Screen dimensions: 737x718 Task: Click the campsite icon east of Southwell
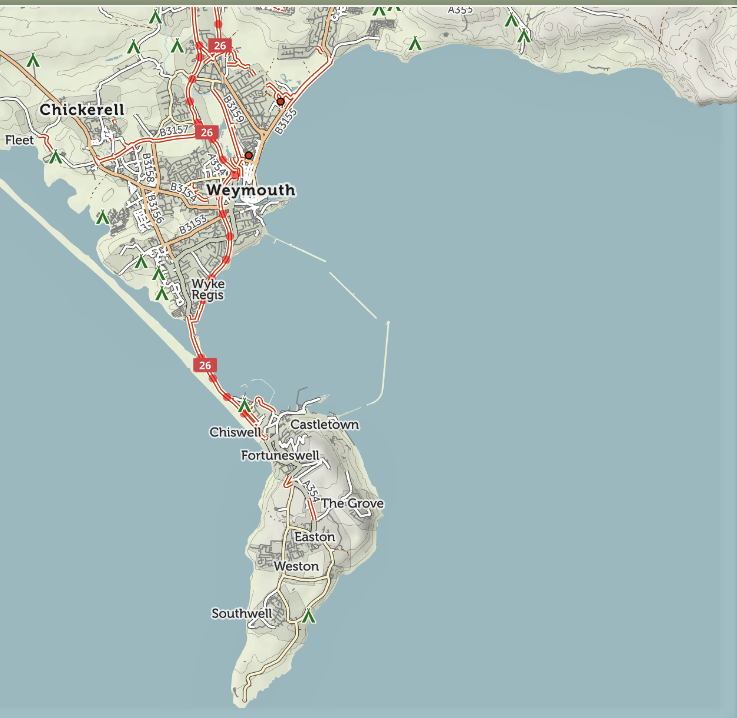point(309,617)
